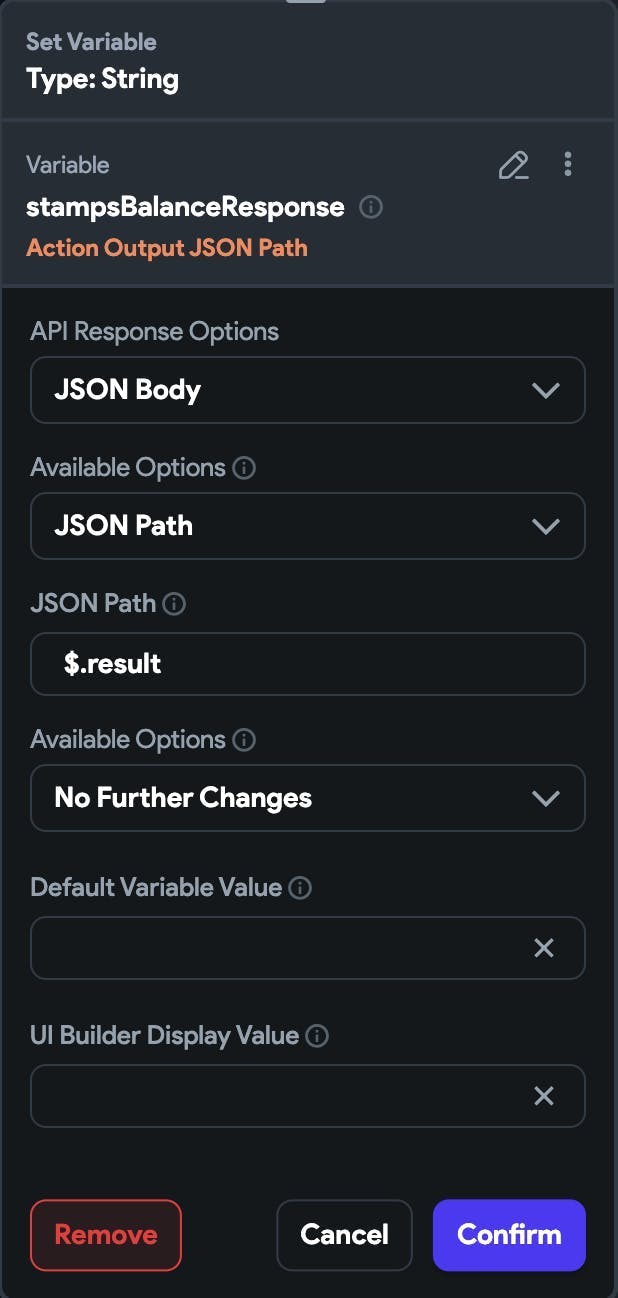Open the JSON Body dropdown
The image size is (618, 1298).
coord(308,390)
